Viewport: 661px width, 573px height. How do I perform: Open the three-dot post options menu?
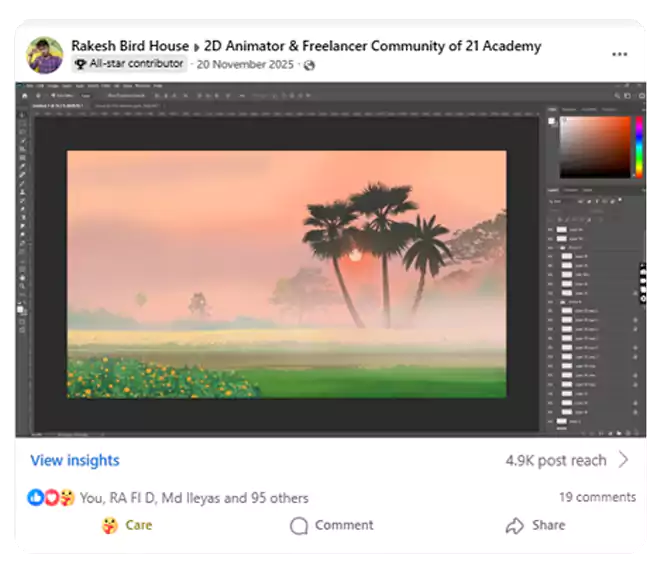click(620, 54)
